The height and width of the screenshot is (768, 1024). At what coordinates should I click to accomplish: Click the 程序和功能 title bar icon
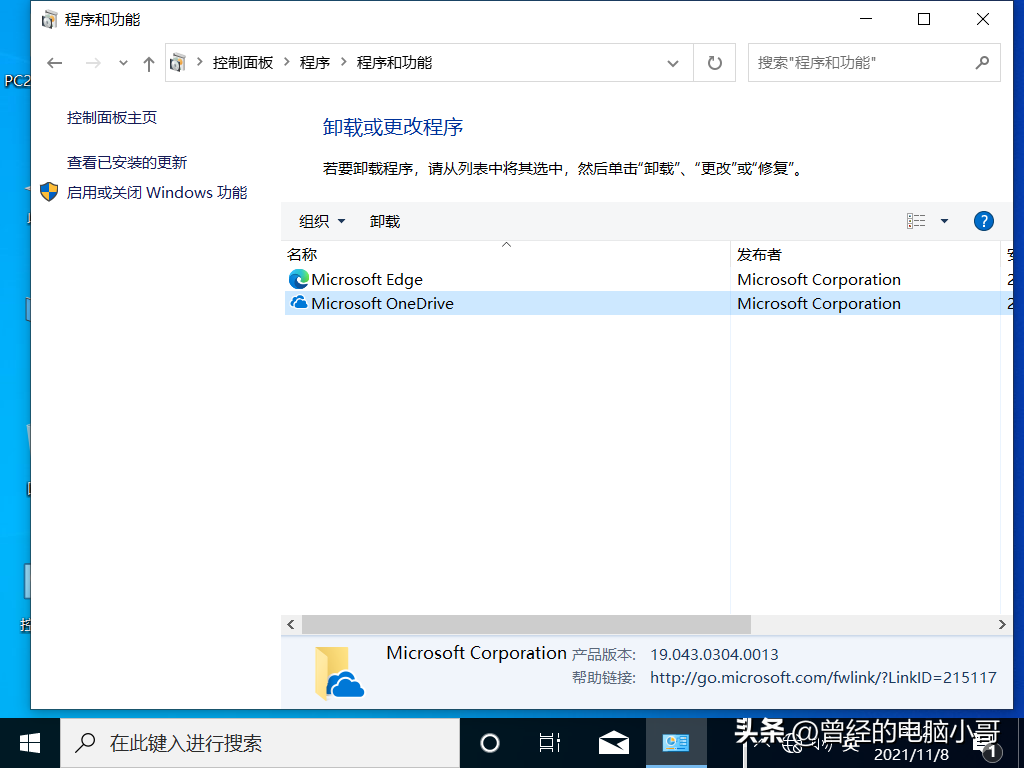pos(50,20)
